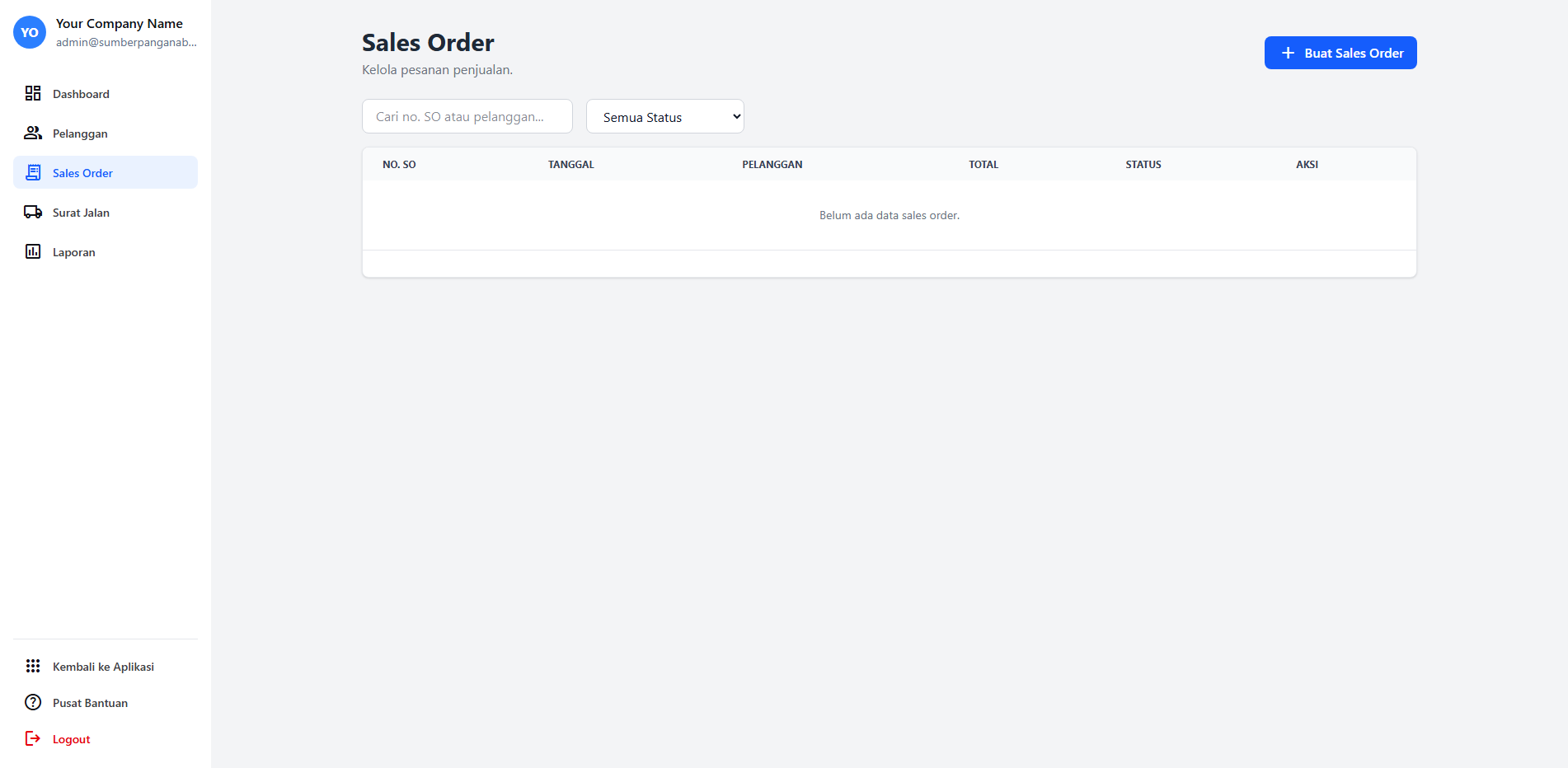The width and height of the screenshot is (1568, 768).
Task: Open Dashboard from the sidebar
Action: [x=81, y=93]
